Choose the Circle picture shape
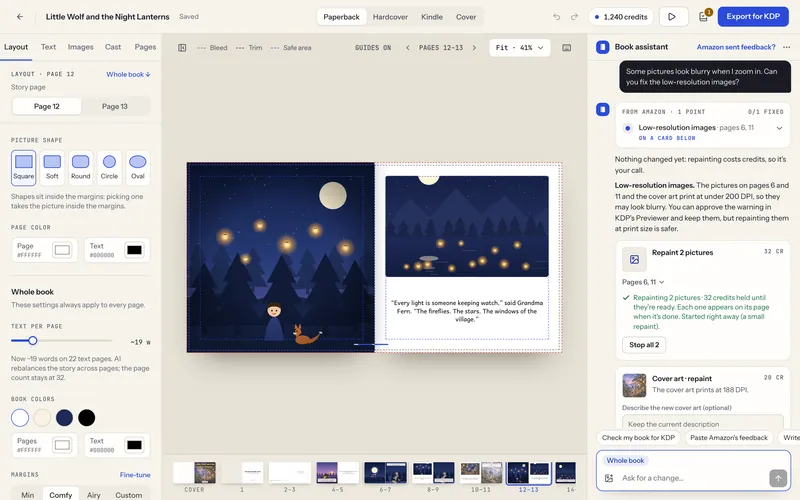 pos(109,167)
